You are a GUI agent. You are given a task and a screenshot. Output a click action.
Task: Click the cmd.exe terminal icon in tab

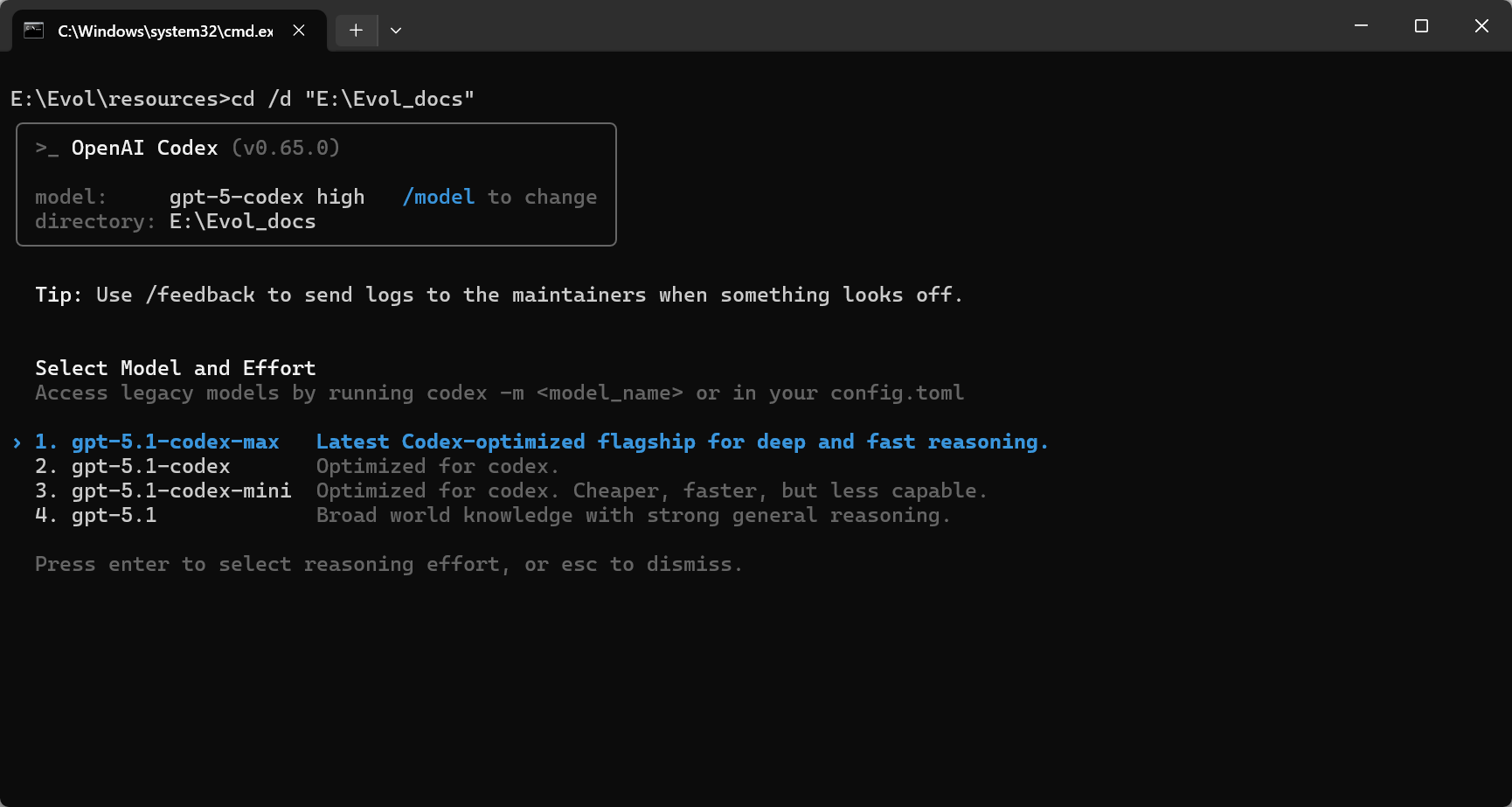(x=34, y=31)
